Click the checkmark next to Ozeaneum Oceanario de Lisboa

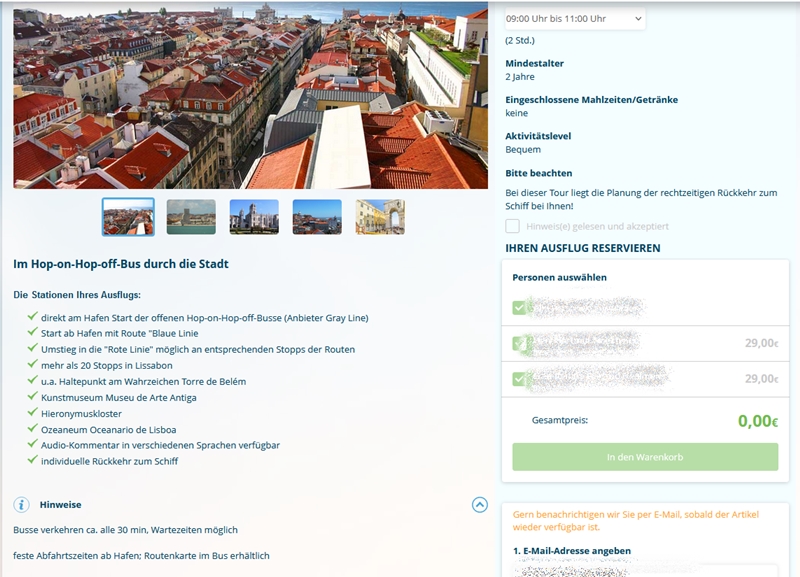[x=33, y=429]
